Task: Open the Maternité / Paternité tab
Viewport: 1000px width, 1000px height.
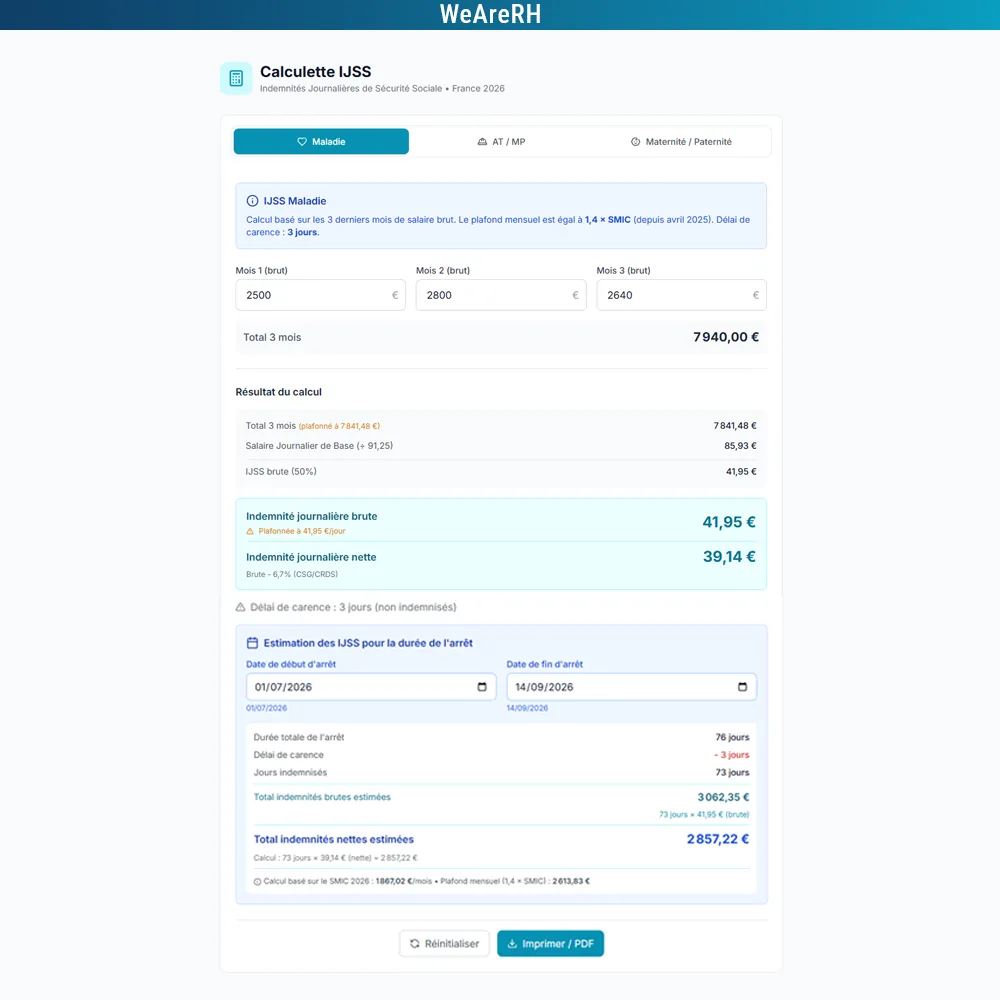Action: (680, 142)
